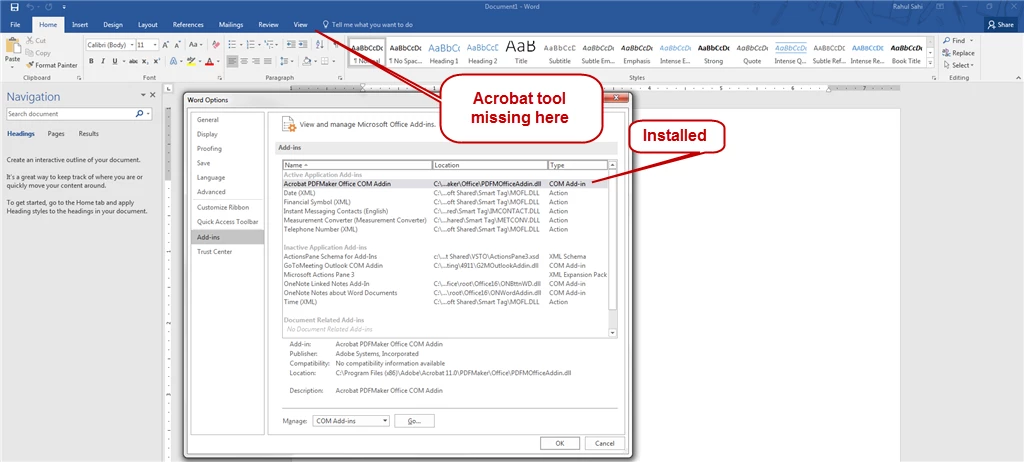Click the Go... button
The width and height of the screenshot is (1024, 462).
[414, 421]
